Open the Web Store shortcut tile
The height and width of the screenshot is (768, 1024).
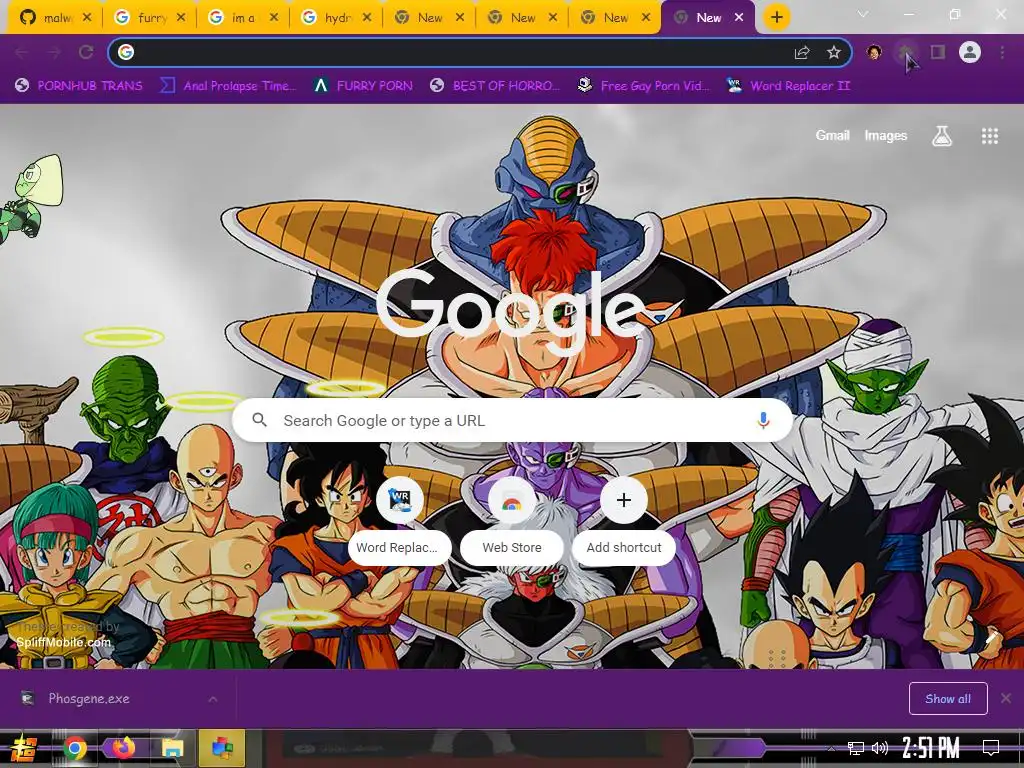(x=511, y=520)
